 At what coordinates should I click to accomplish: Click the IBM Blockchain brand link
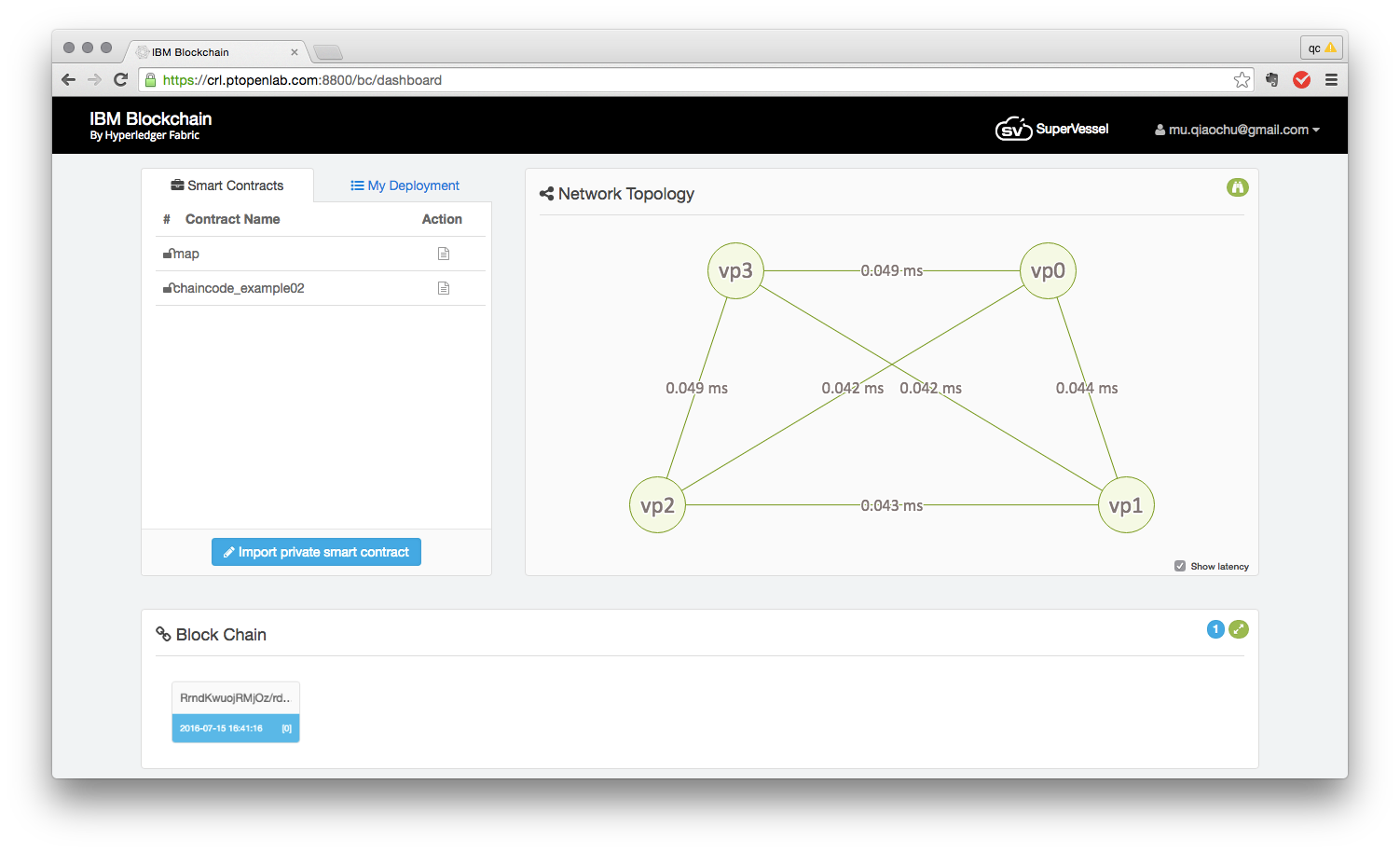point(150,118)
